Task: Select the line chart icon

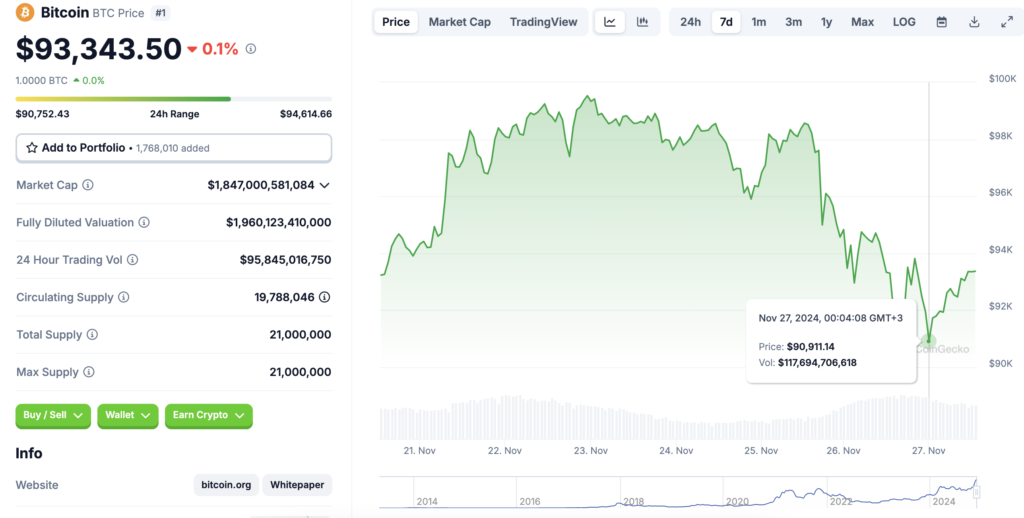Action: click(610, 22)
